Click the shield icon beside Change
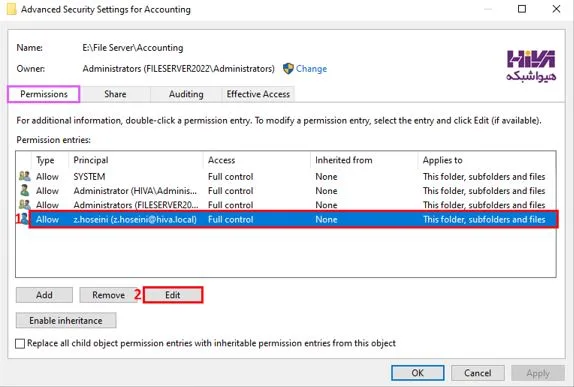 click(288, 68)
